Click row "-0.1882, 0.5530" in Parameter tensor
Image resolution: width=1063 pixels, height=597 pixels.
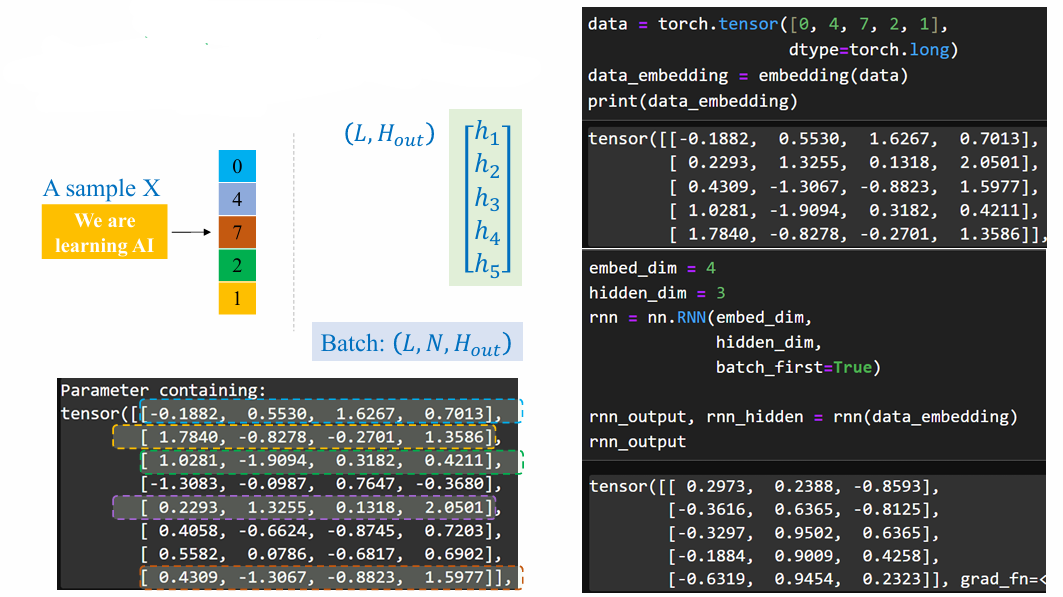(331, 413)
